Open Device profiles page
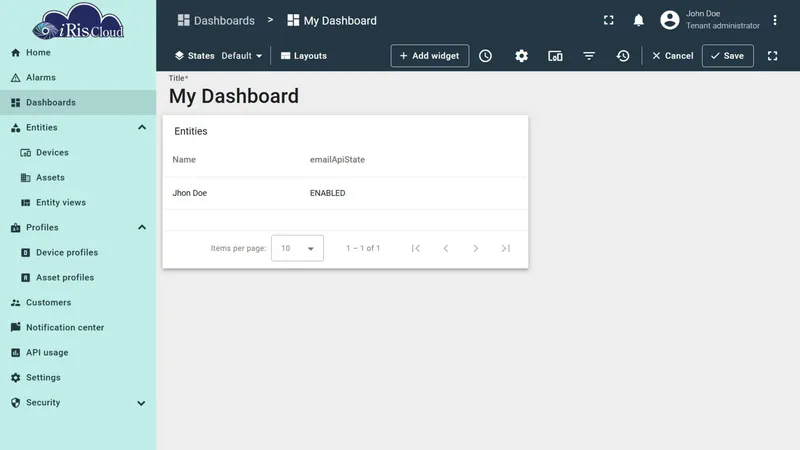The width and height of the screenshot is (800, 450). (x=78, y=253)
